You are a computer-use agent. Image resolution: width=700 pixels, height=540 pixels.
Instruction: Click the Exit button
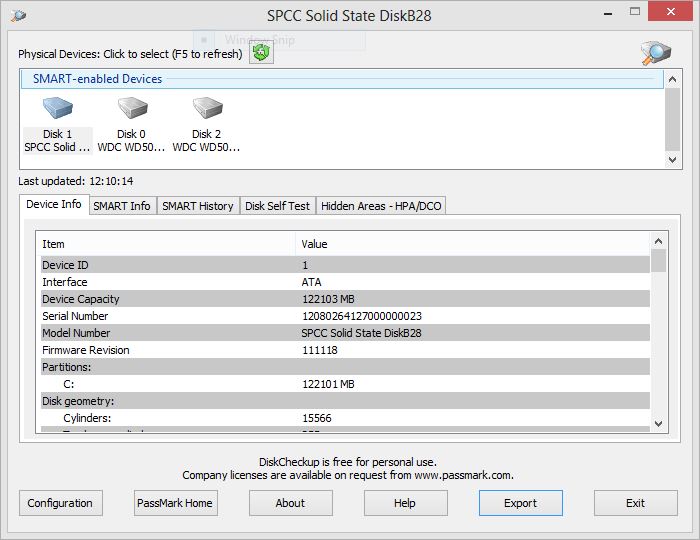tap(635, 503)
